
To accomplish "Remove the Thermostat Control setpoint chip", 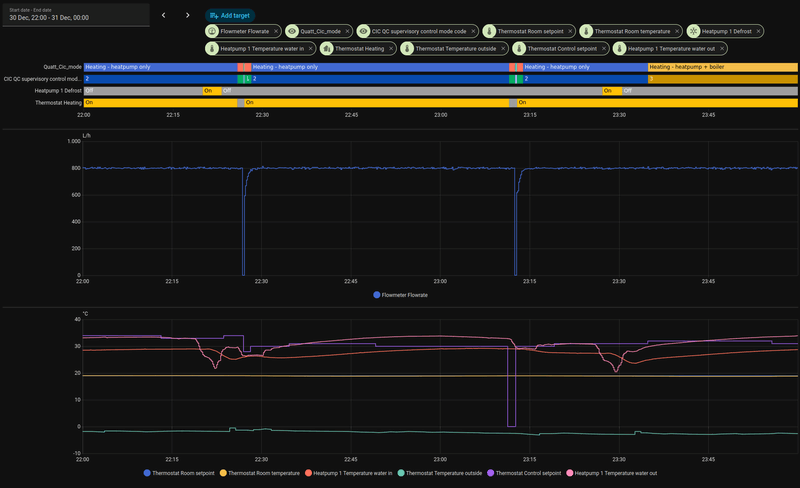I will (x=604, y=48).
